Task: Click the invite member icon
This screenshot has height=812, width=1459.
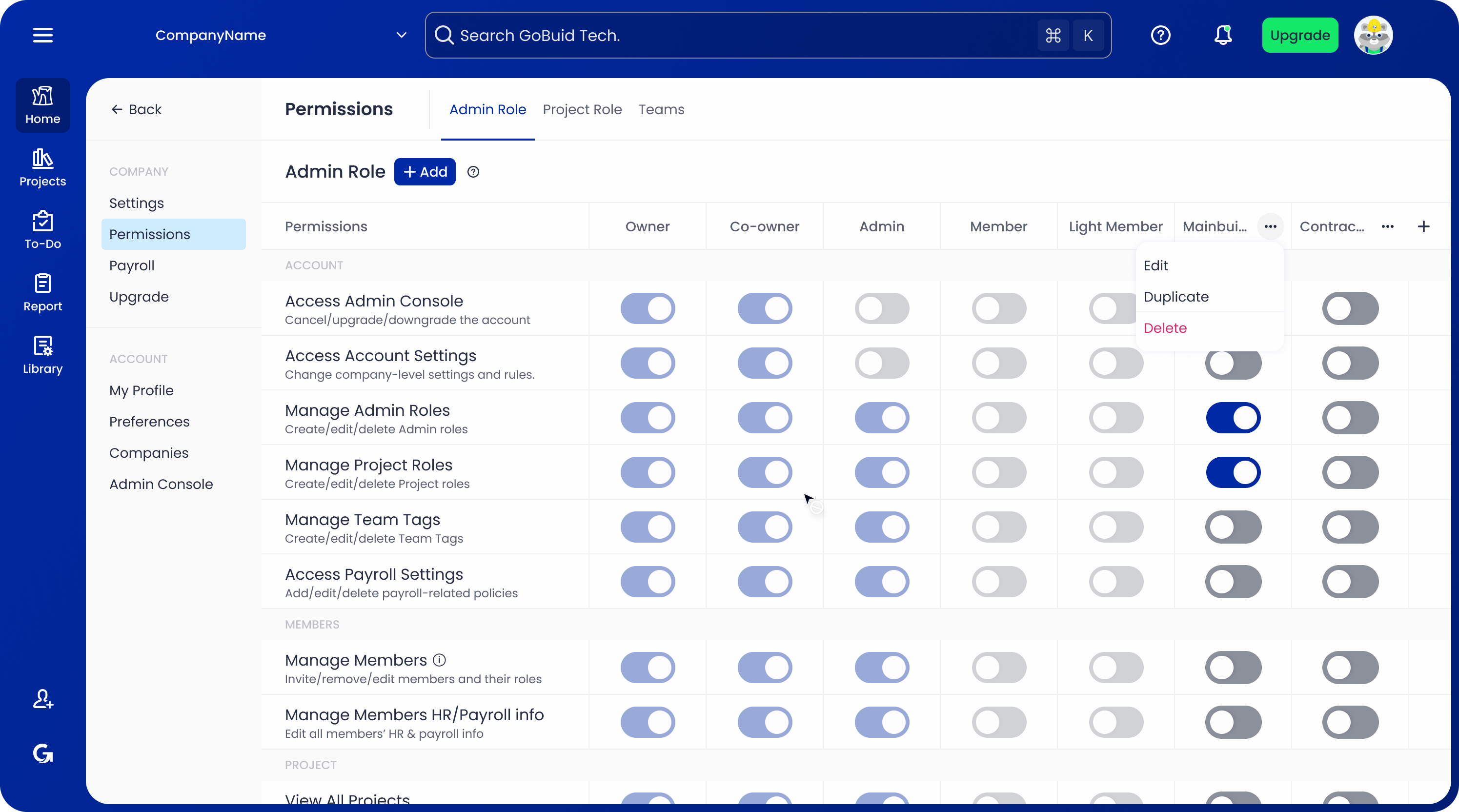Action: point(42,699)
